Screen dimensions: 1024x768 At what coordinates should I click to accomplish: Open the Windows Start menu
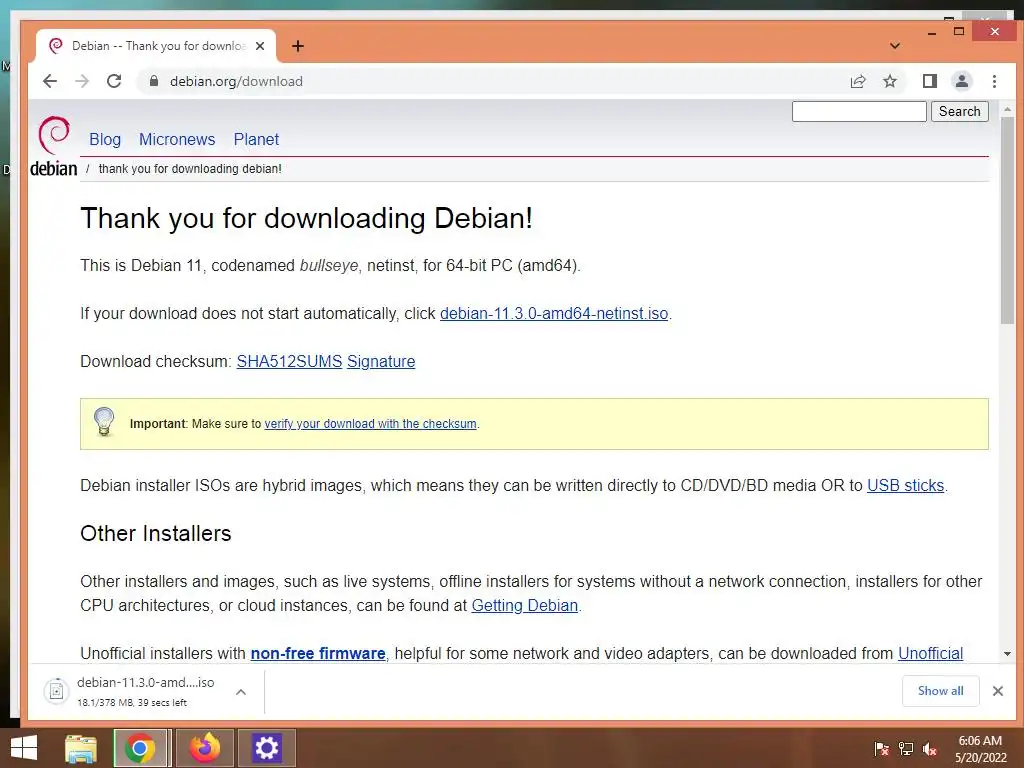(24, 748)
